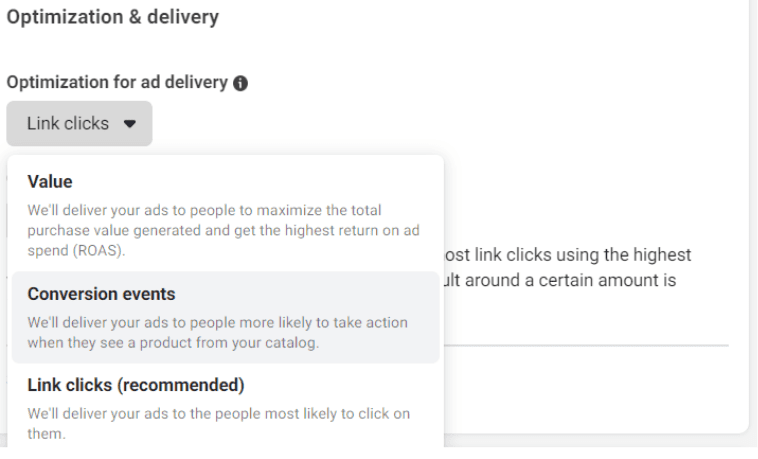
Task: Click the "(ROAS)" text in the Value option
Action: pyautogui.click(x=99, y=251)
